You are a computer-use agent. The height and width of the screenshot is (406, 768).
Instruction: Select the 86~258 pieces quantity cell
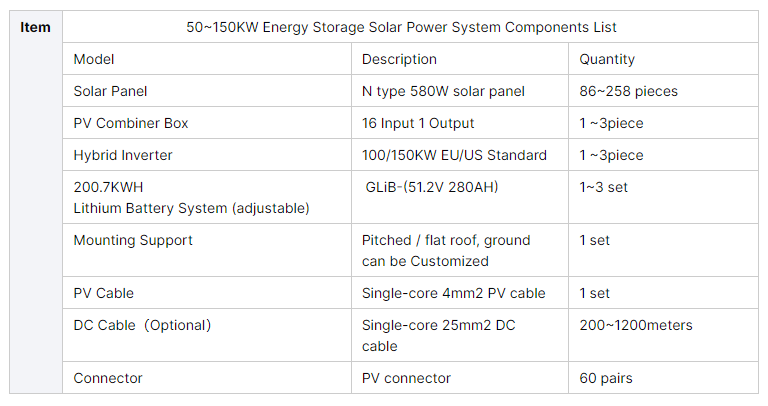pyautogui.click(x=663, y=91)
